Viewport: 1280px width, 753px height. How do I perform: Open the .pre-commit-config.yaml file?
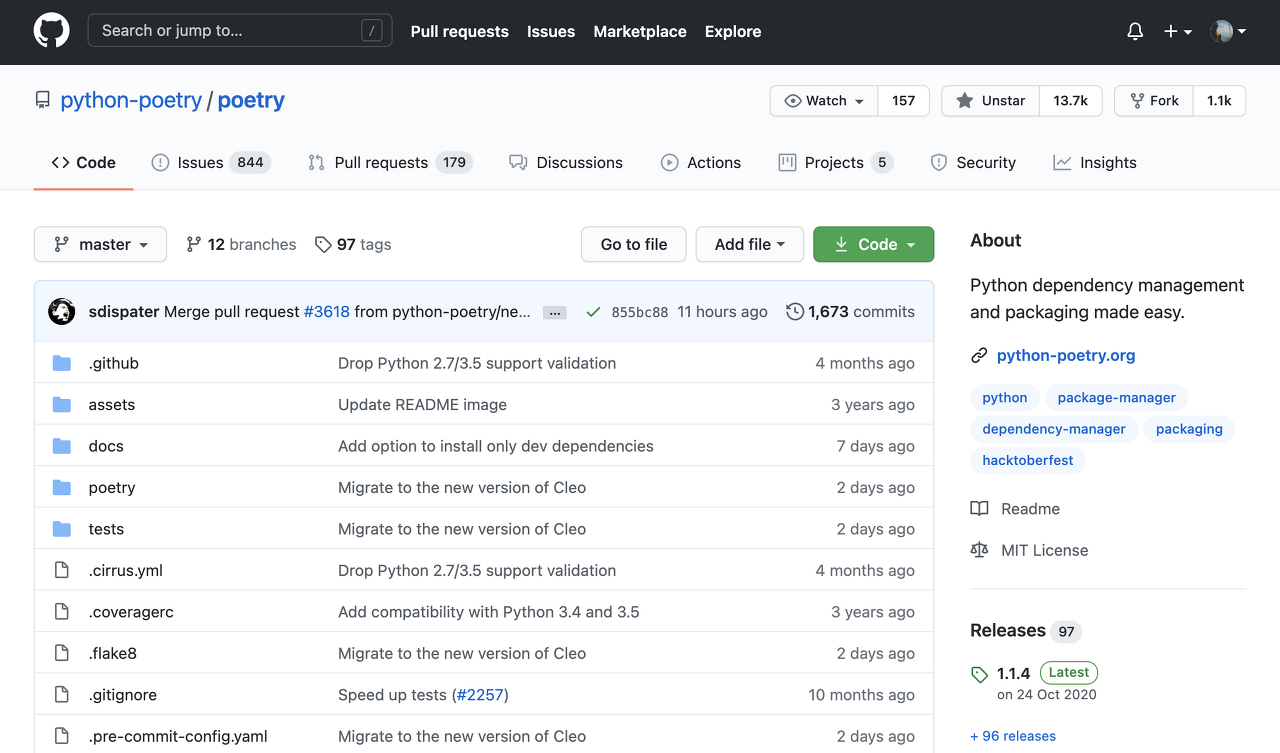coord(178,737)
